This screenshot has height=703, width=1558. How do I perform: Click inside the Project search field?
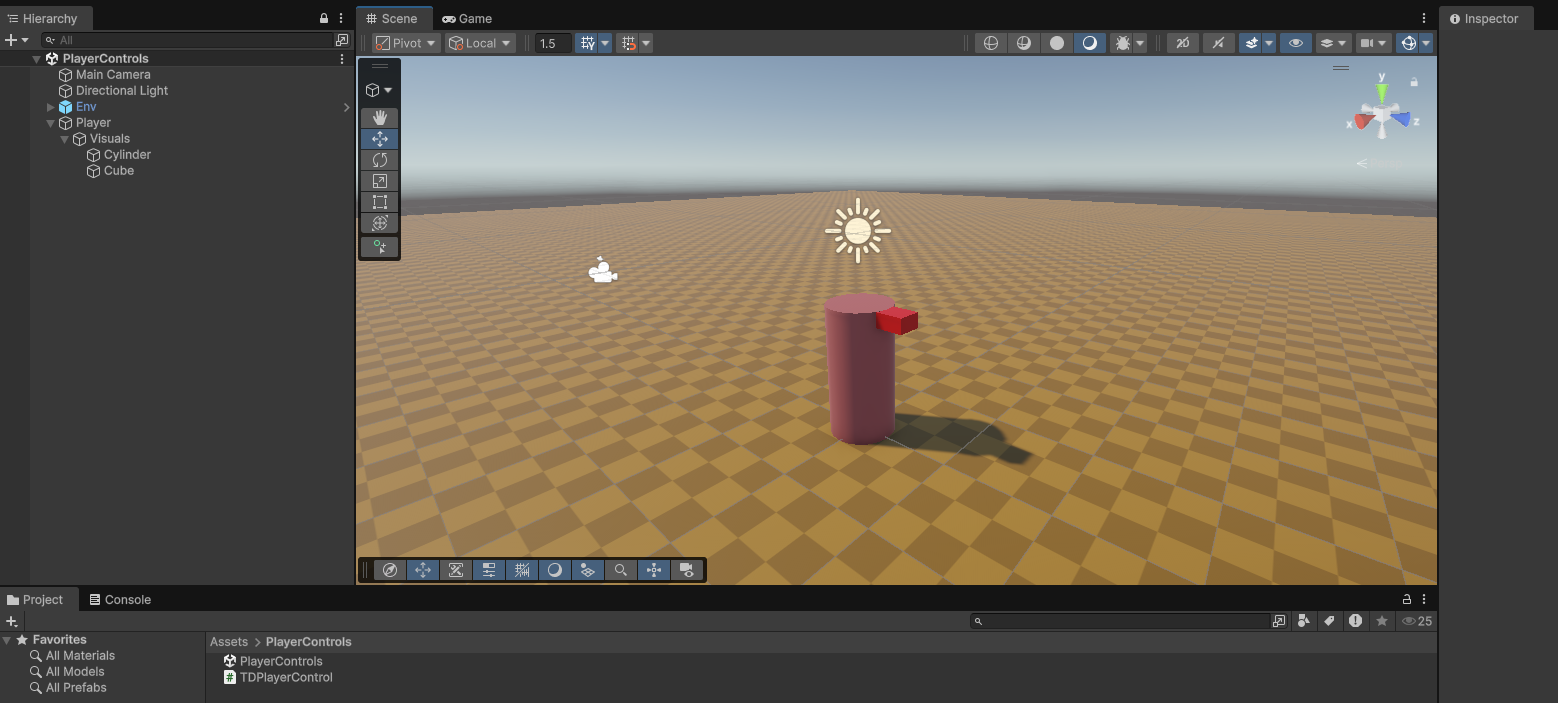[1121, 621]
